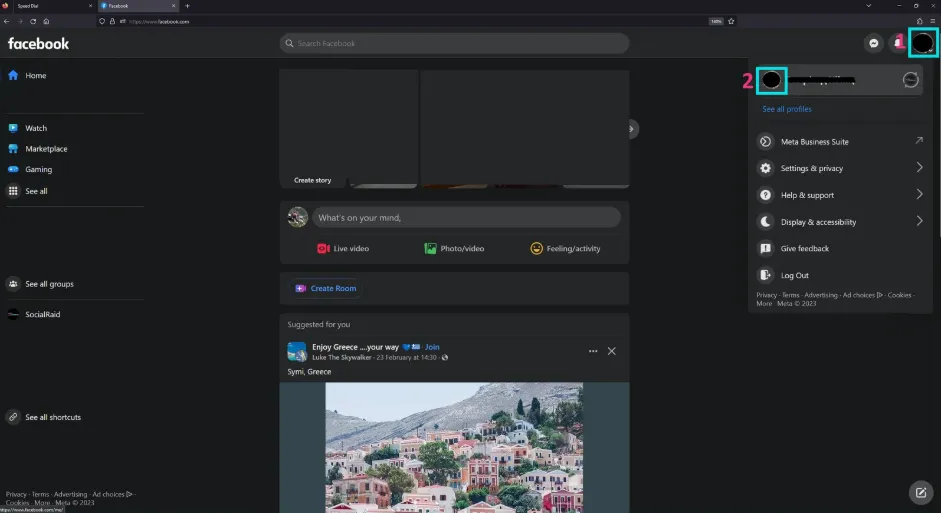
Task: Click the Enjoy Greece group avatar
Action: pyautogui.click(x=297, y=351)
